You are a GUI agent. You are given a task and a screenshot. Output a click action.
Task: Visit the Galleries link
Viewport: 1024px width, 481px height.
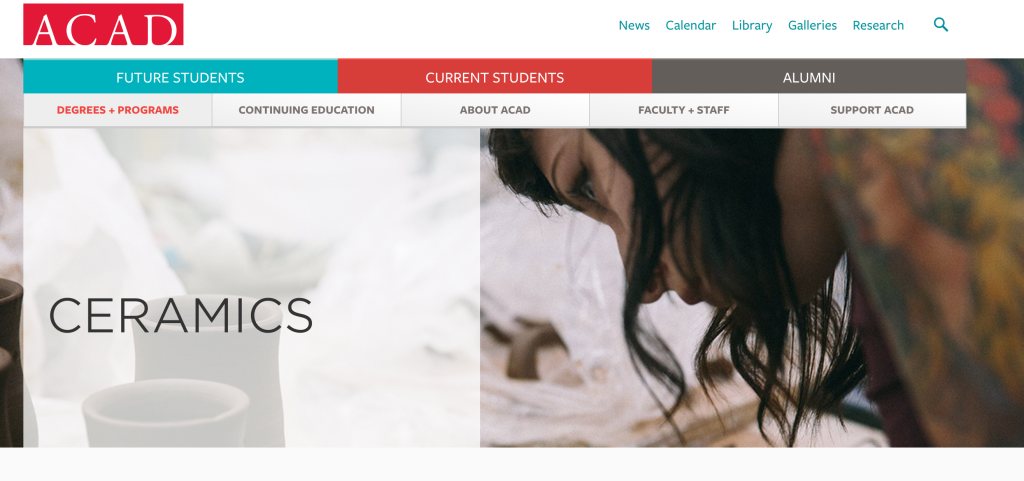[812, 25]
